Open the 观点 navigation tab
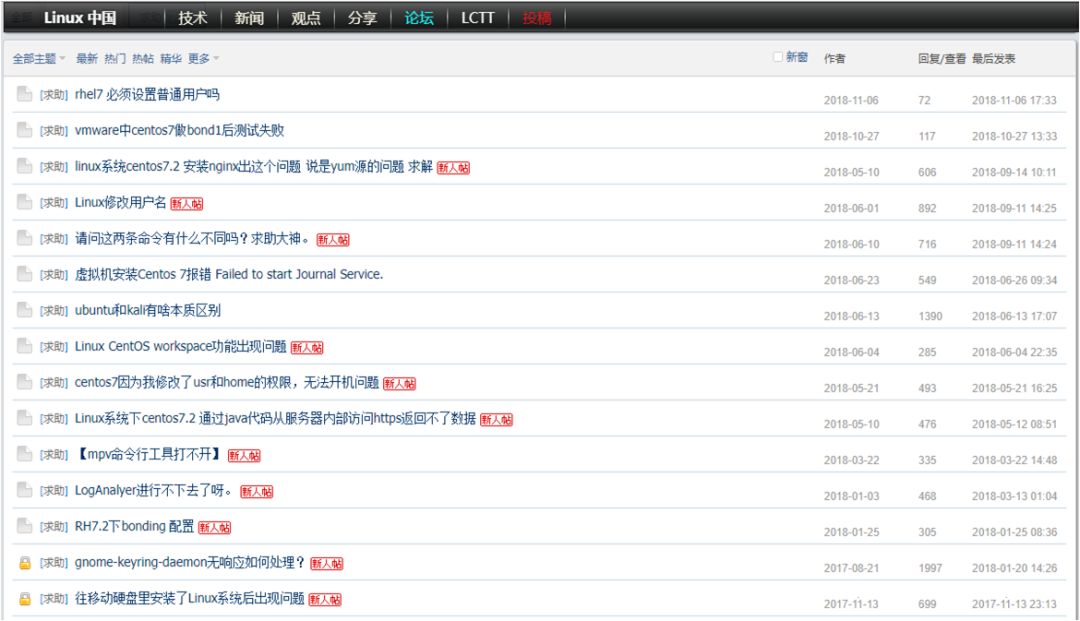 click(305, 18)
